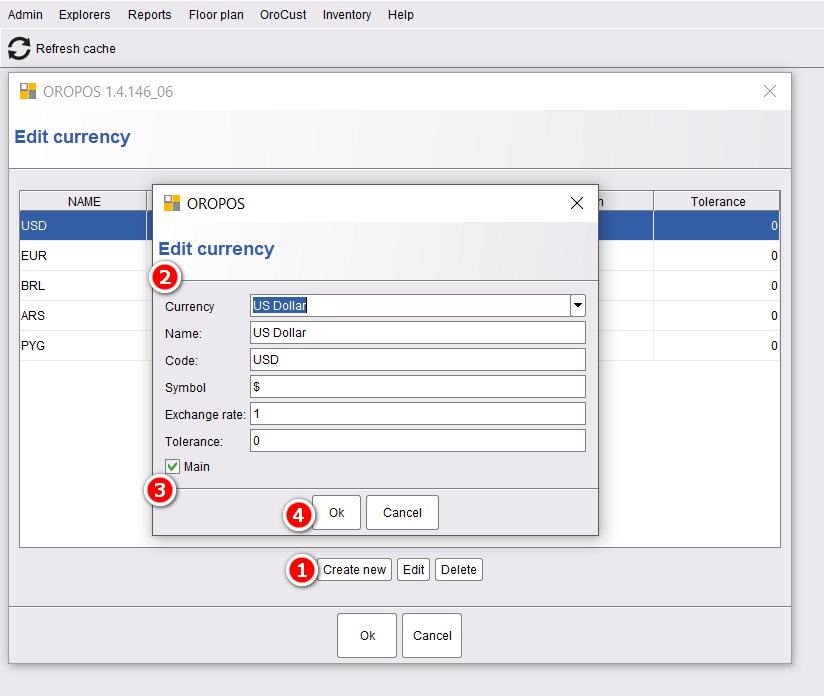Image resolution: width=824 pixels, height=696 pixels.
Task: Open the Admin menu
Action: [x=25, y=15]
